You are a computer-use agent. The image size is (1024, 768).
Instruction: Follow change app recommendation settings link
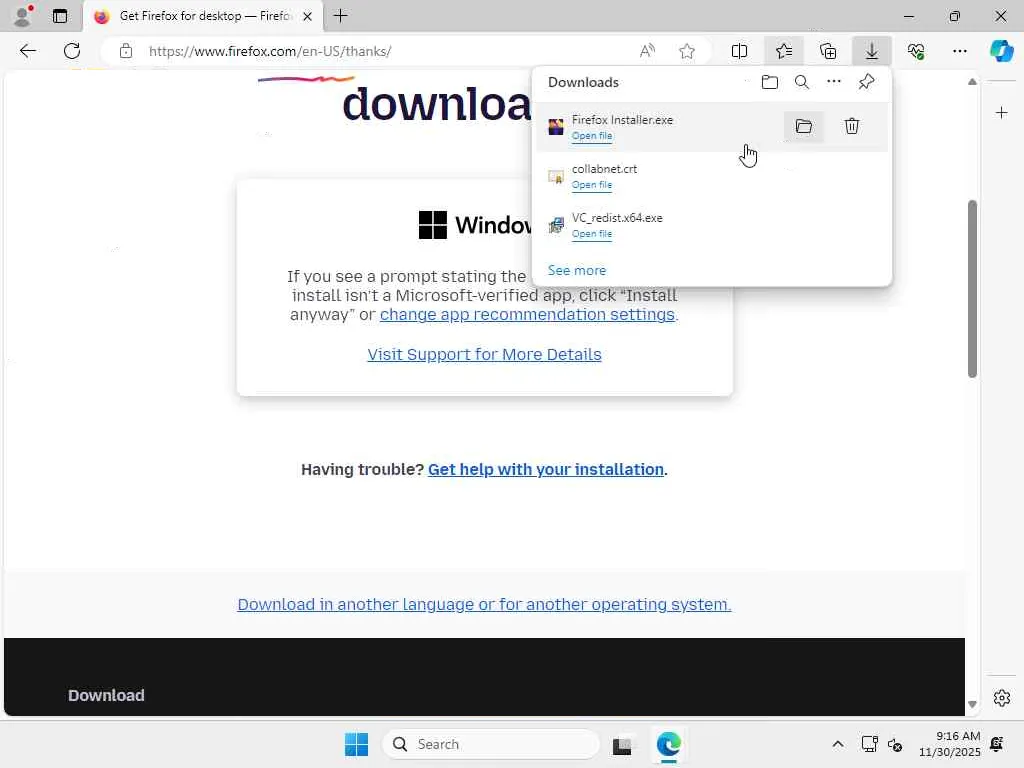coord(529,314)
